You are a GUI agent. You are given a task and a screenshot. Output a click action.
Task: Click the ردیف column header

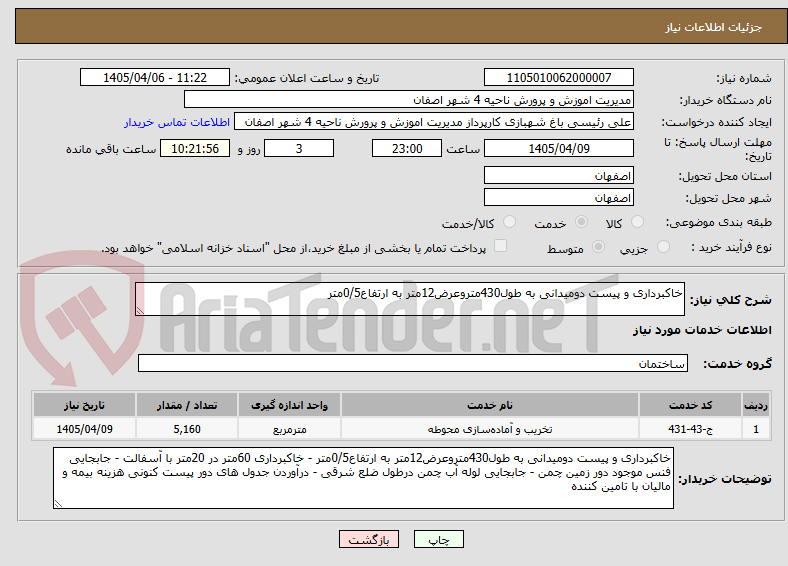[x=755, y=405]
